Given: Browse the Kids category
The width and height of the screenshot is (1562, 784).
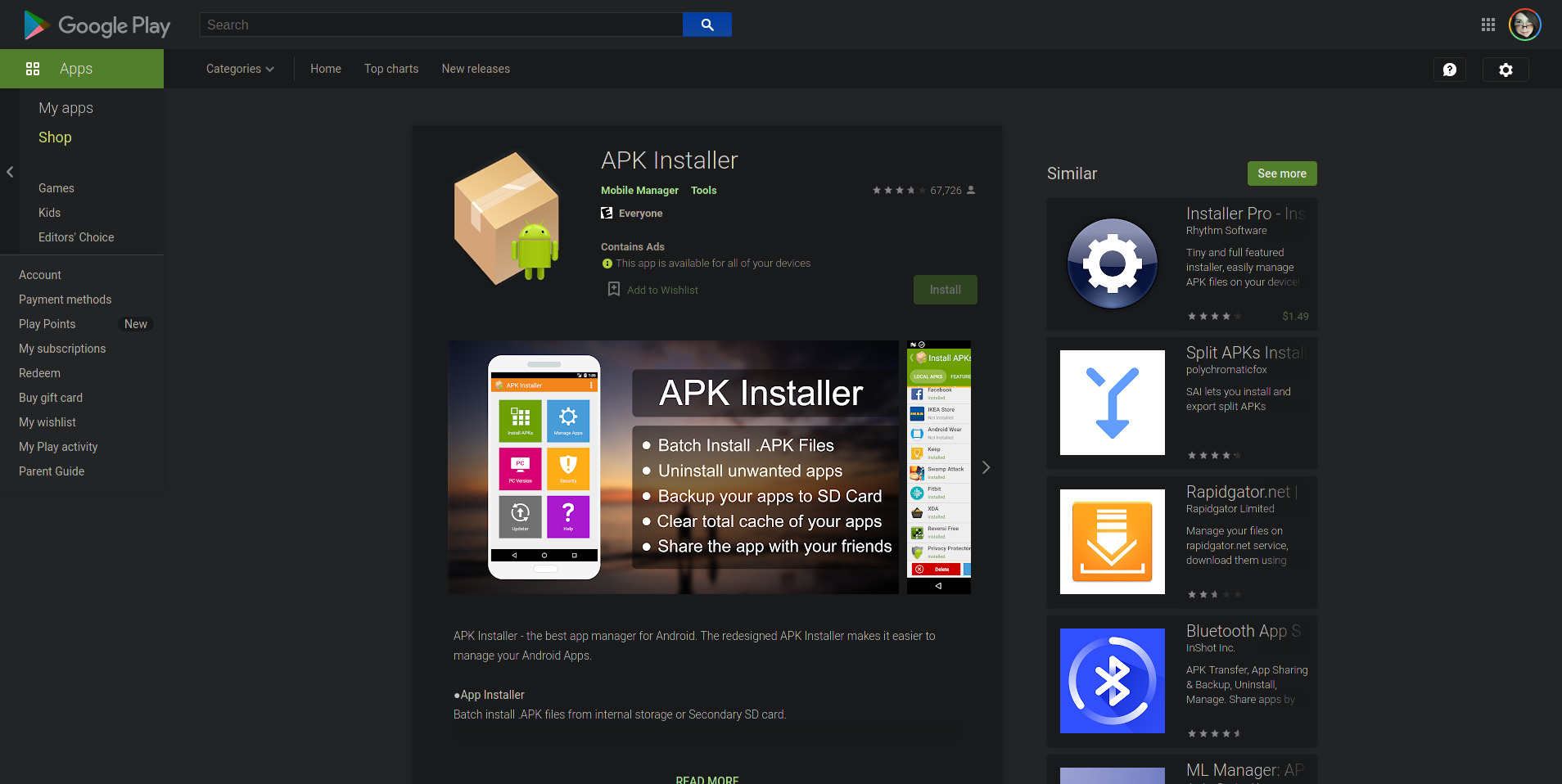Looking at the screenshot, I should point(49,213).
